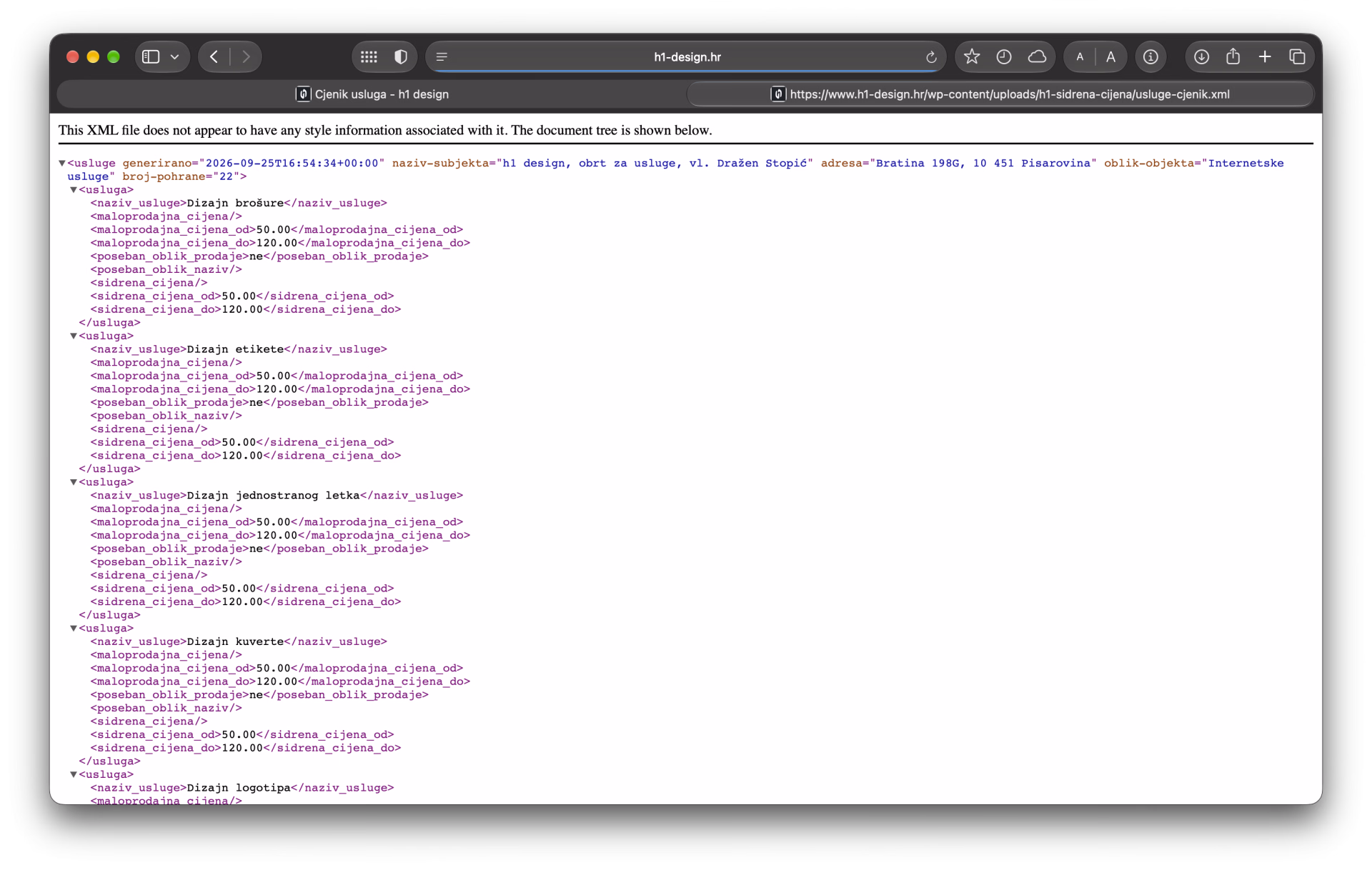Show the reader view icon in address bar
This screenshot has height=870, width=1372.
coord(442,56)
